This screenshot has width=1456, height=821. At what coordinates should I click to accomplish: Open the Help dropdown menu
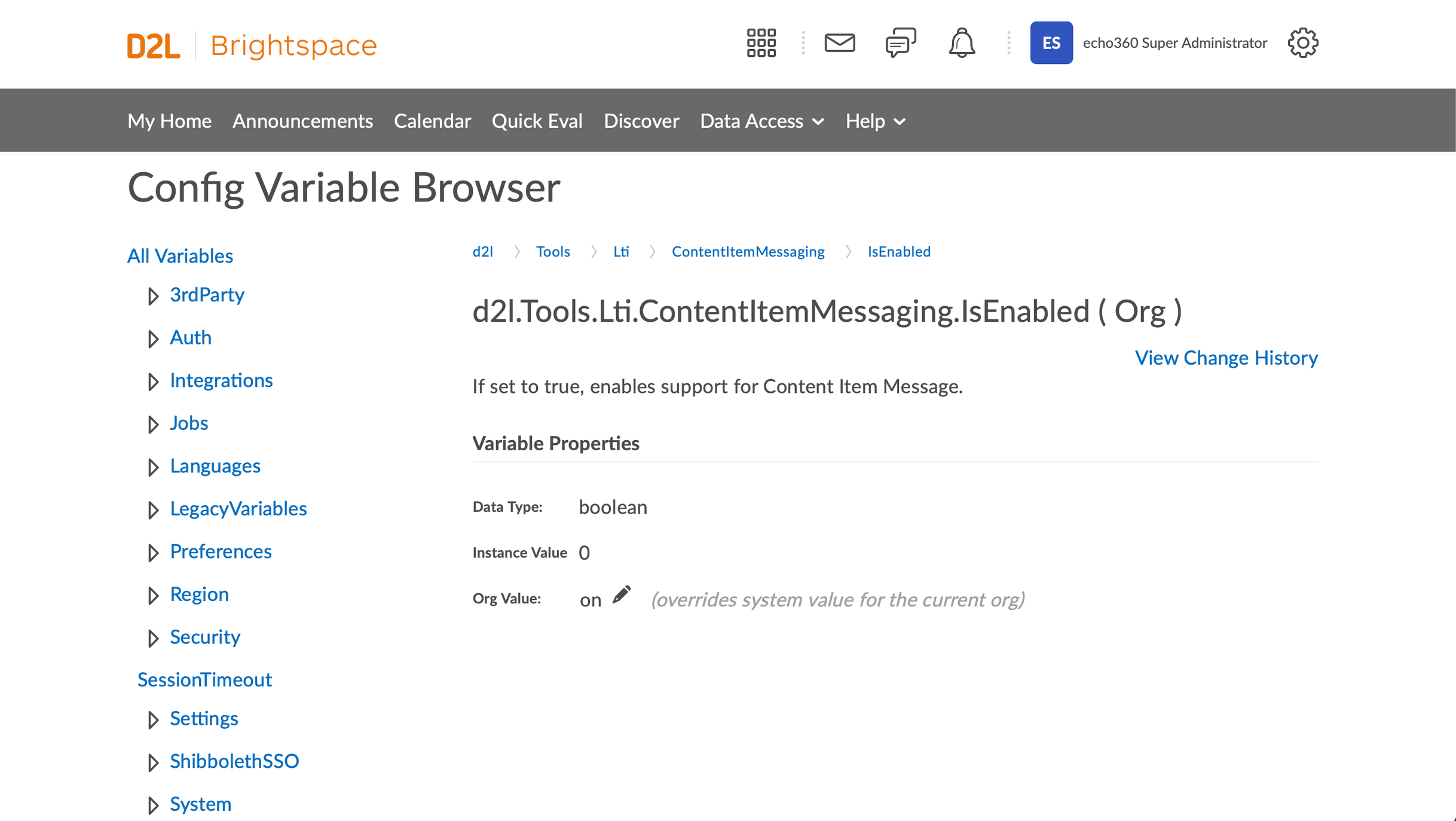coord(875,120)
